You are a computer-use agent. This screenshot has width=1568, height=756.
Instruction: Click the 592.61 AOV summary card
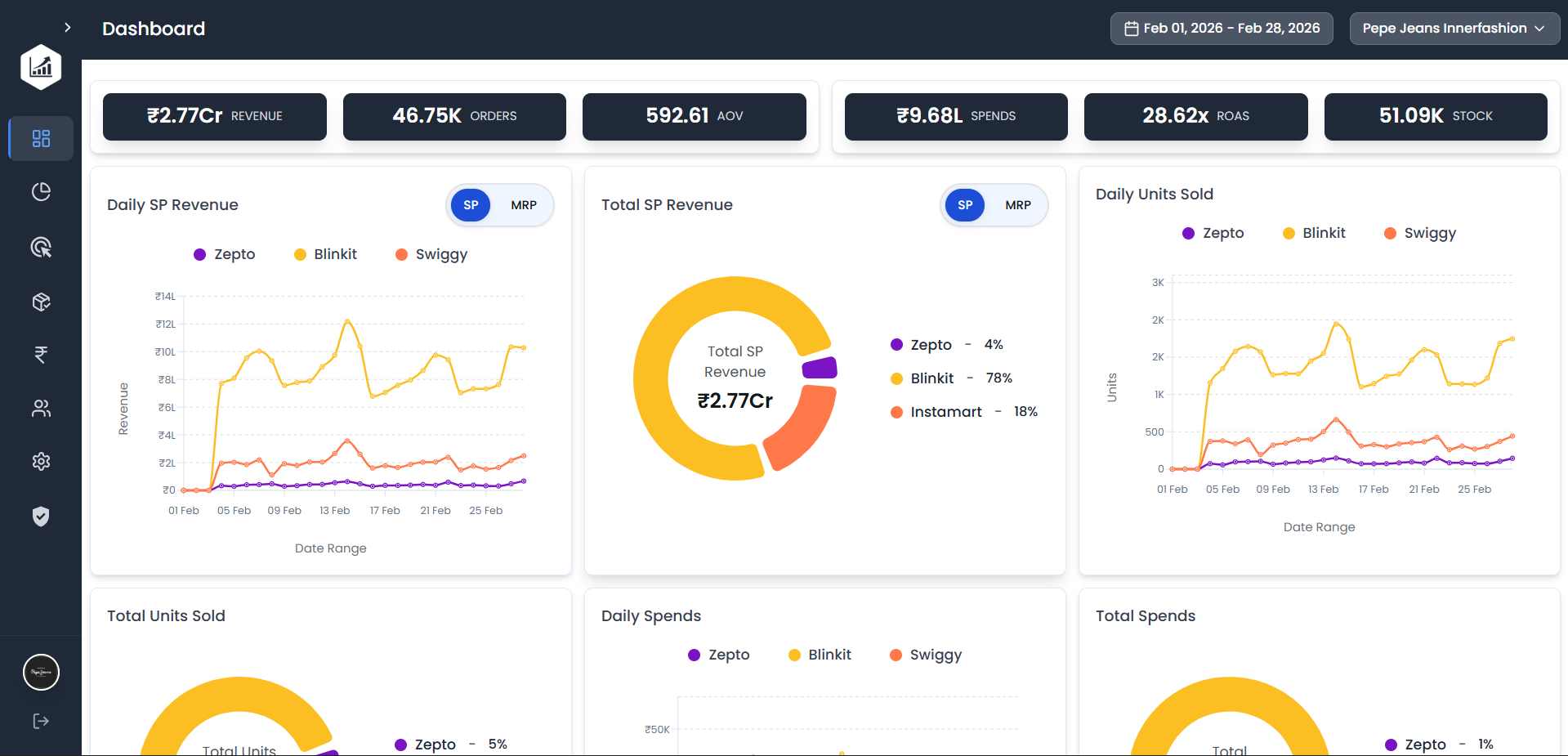click(695, 117)
